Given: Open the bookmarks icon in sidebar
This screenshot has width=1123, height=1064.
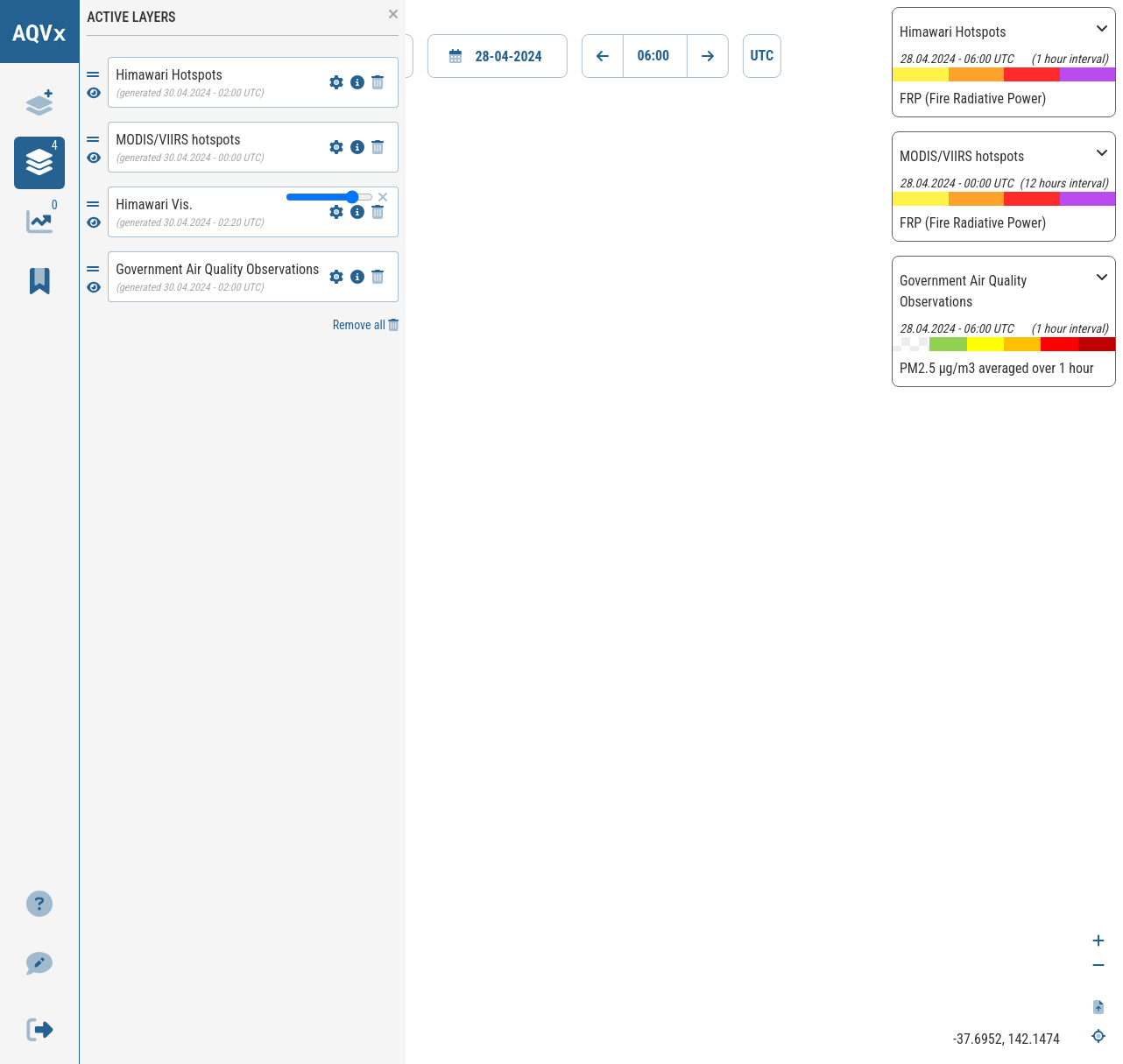Looking at the screenshot, I should point(39,280).
